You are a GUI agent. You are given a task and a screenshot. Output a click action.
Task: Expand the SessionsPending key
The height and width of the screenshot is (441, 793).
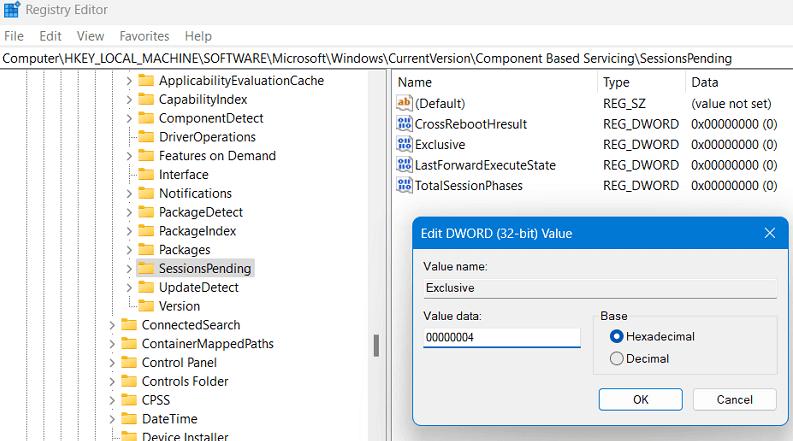click(129, 269)
